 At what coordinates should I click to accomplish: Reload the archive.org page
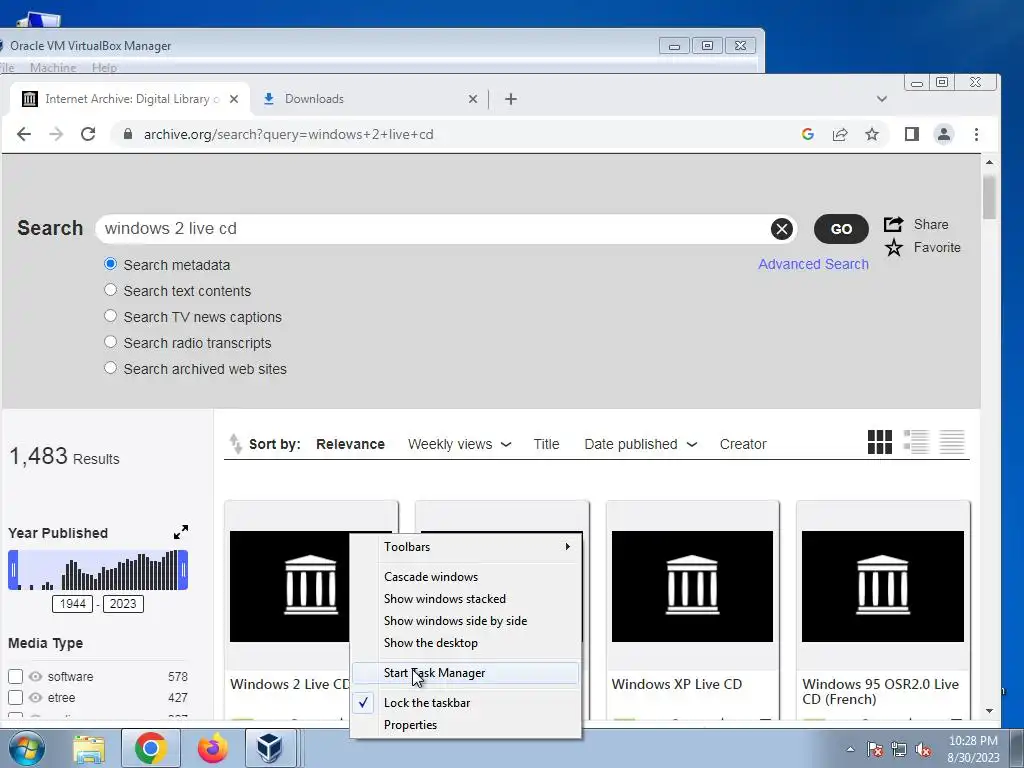click(88, 135)
